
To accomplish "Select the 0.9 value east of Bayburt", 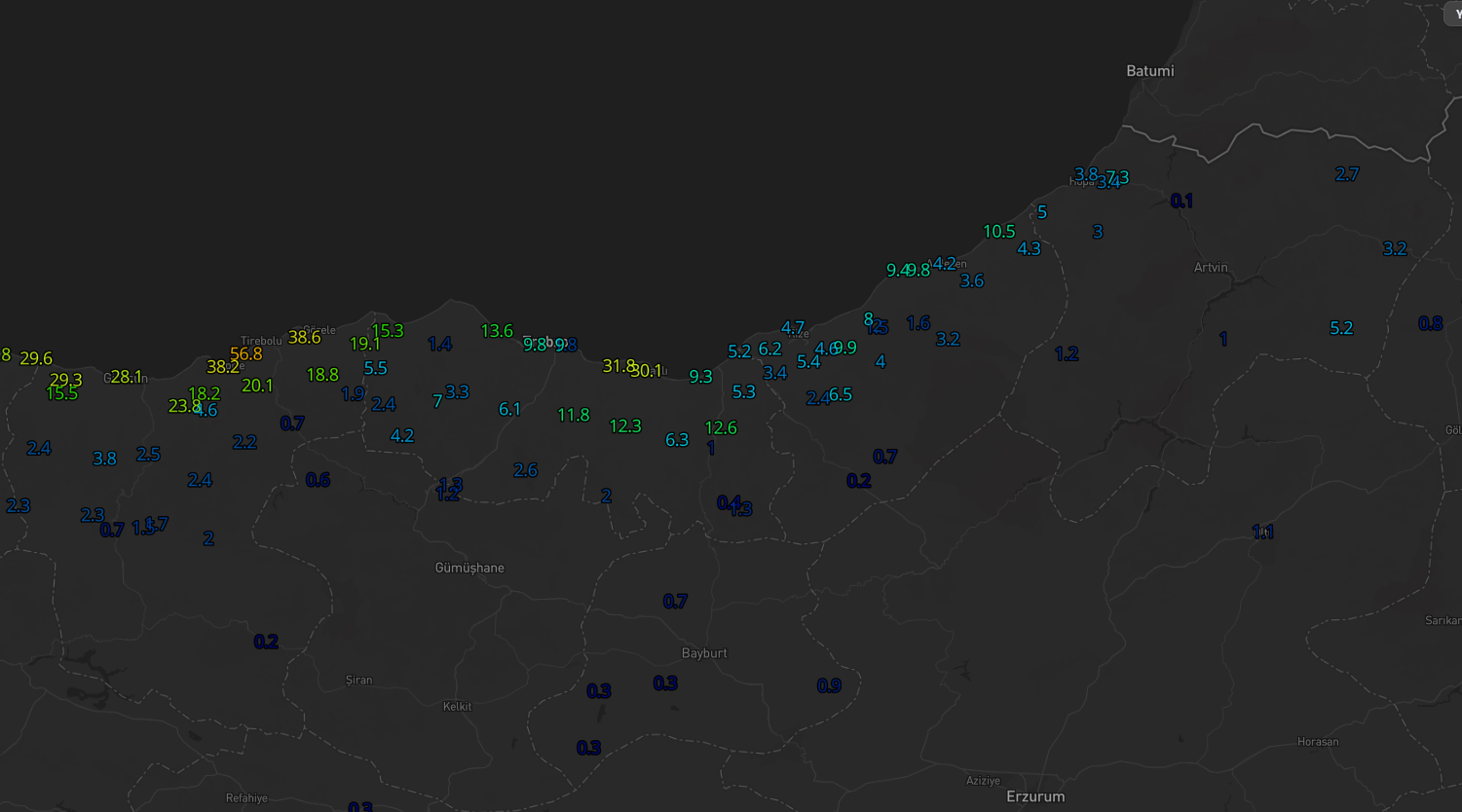I will (x=829, y=685).
